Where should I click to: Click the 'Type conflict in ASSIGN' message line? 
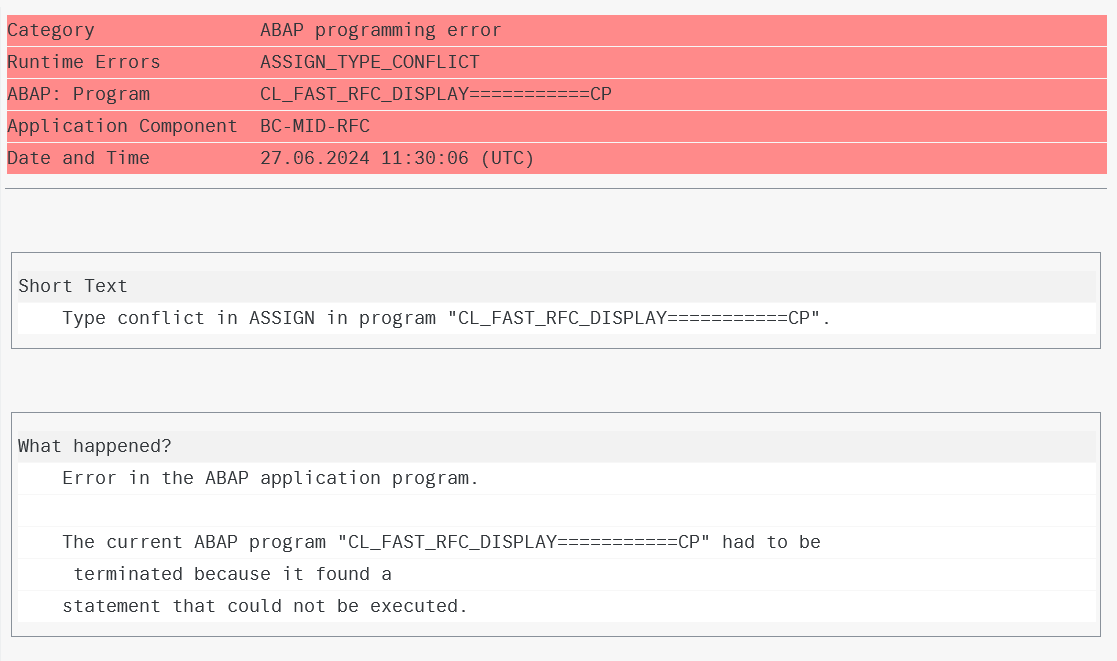(446, 318)
